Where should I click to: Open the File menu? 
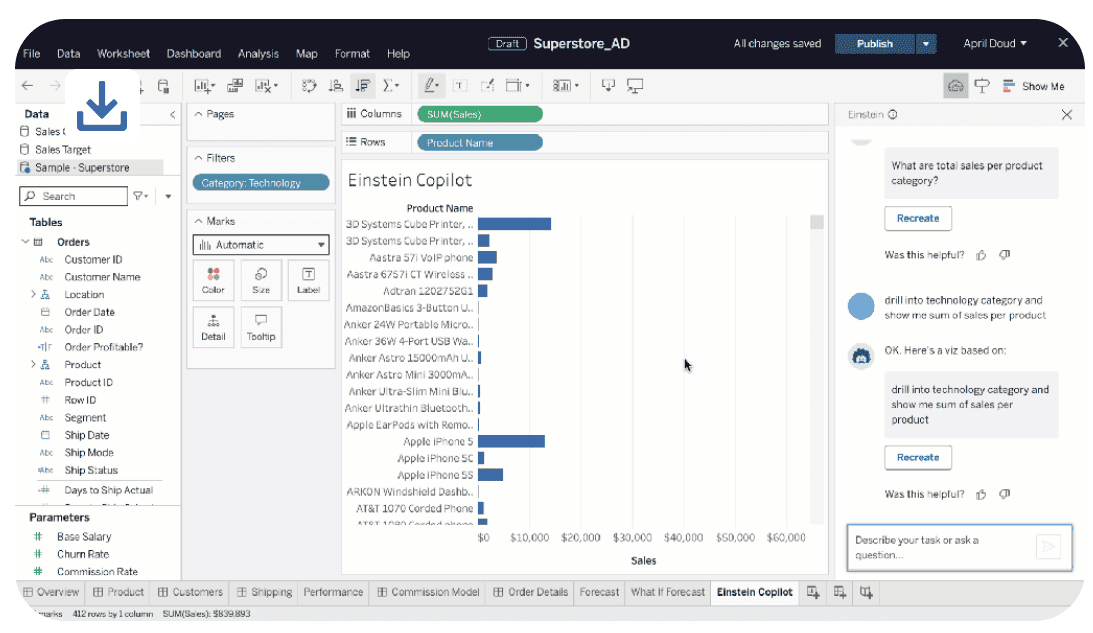31,54
